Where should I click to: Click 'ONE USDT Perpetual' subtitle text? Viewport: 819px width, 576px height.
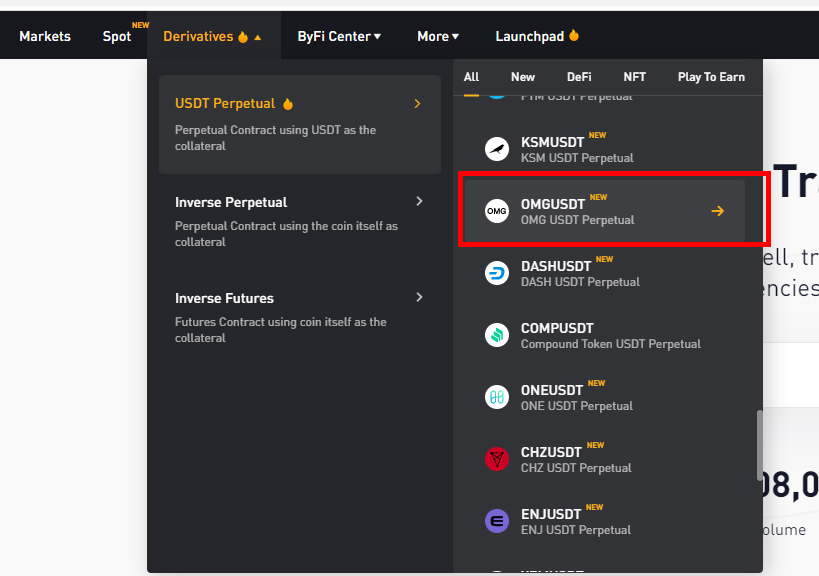pyautogui.click(x=577, y=406)
